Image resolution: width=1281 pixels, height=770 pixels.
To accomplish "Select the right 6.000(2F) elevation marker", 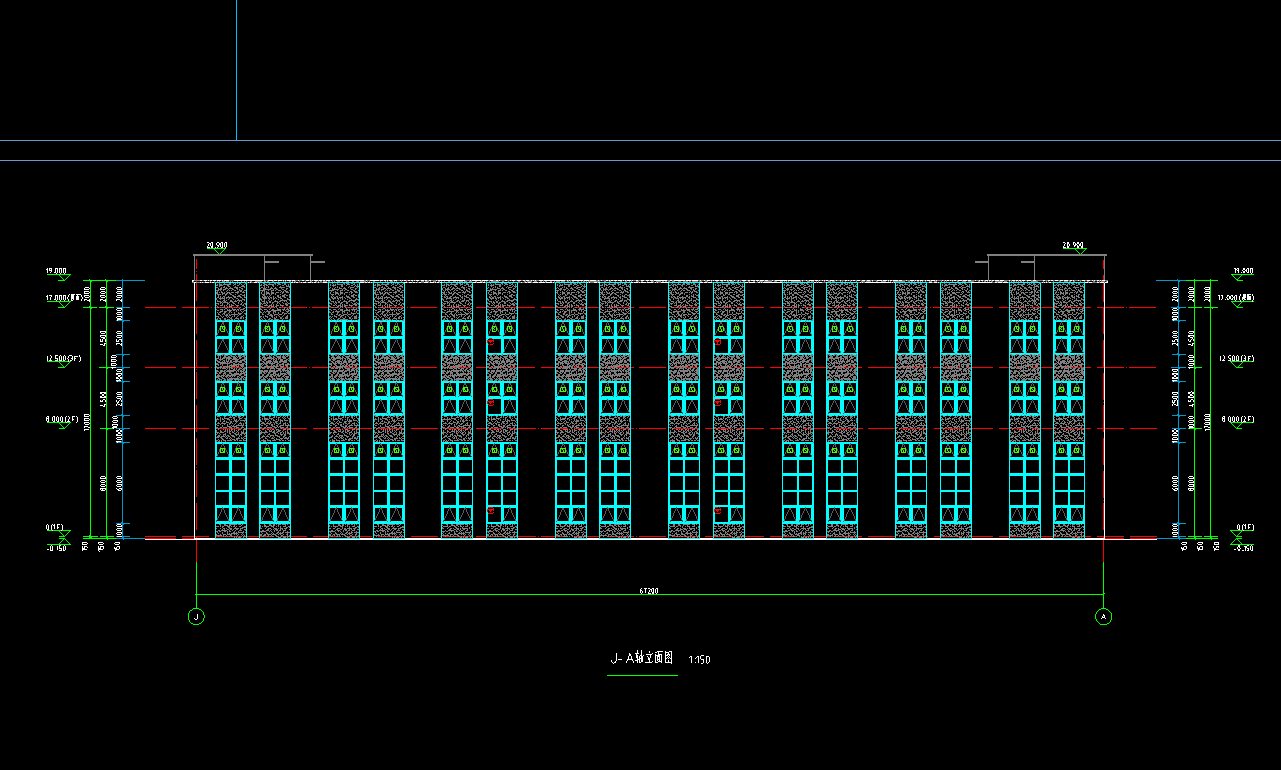I will pos(1236,421).
